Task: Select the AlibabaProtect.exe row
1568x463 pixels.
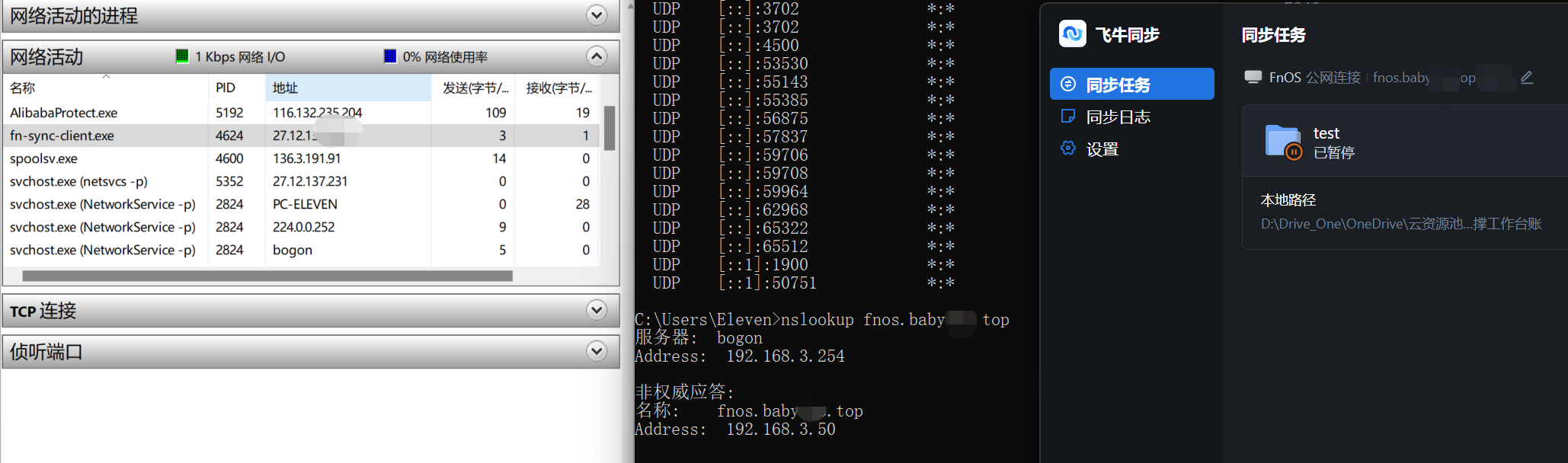Action: point(302,113)
